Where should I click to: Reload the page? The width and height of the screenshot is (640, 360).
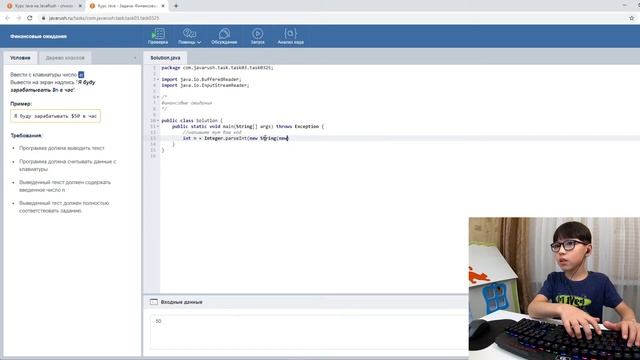[30, 18]
